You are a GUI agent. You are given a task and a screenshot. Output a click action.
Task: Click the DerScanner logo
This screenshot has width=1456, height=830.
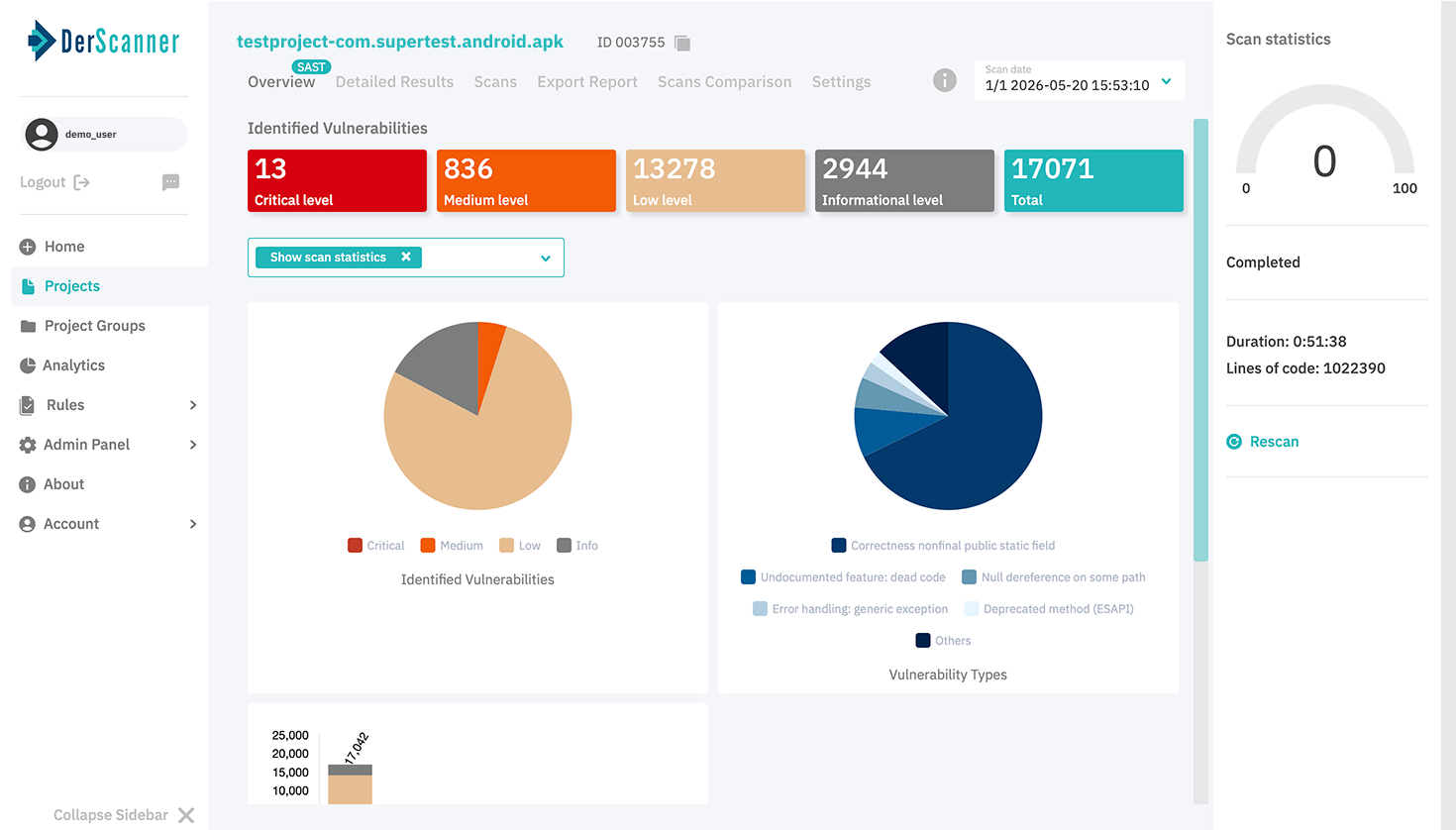(x=103, y=41)
